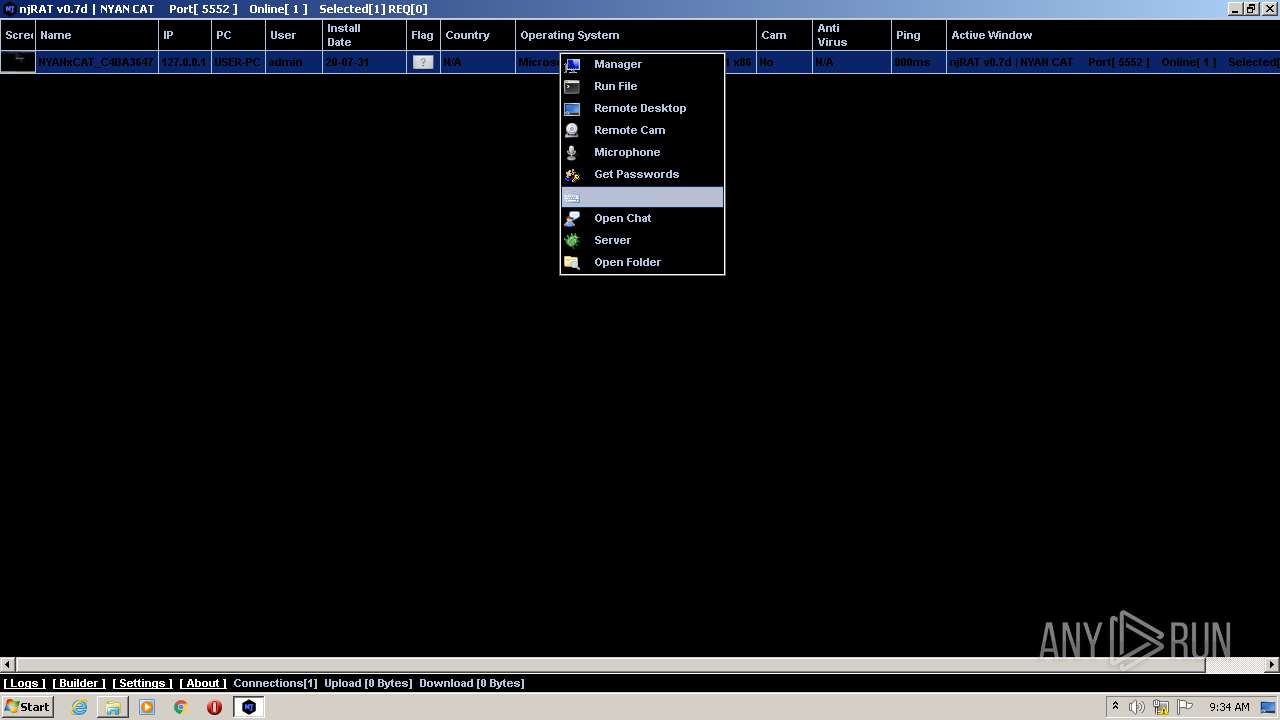
Task: Launch Internet Explorer from the taskbar
Action: 79,707
